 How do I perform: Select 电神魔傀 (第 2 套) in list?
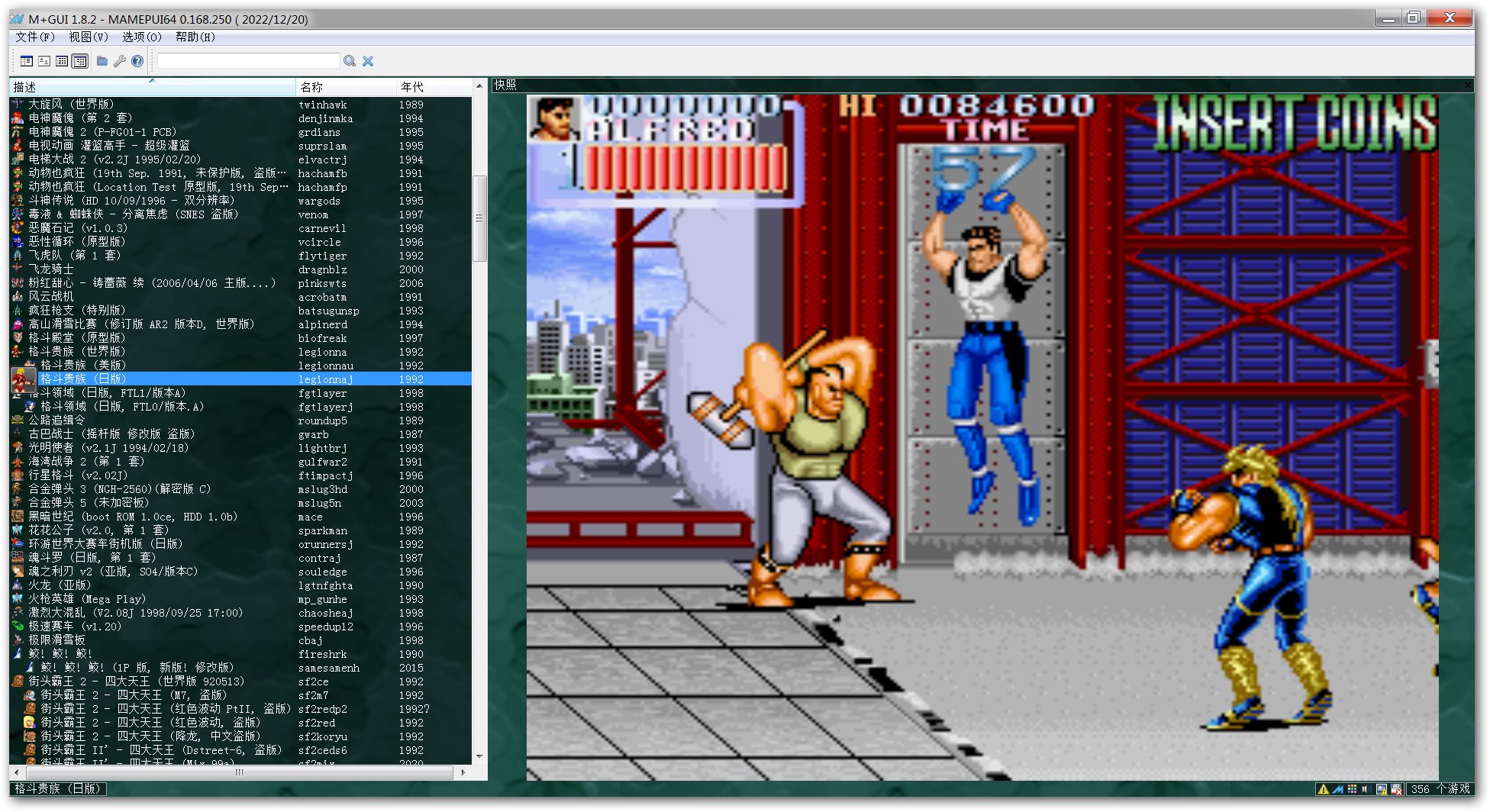(240, 118)
